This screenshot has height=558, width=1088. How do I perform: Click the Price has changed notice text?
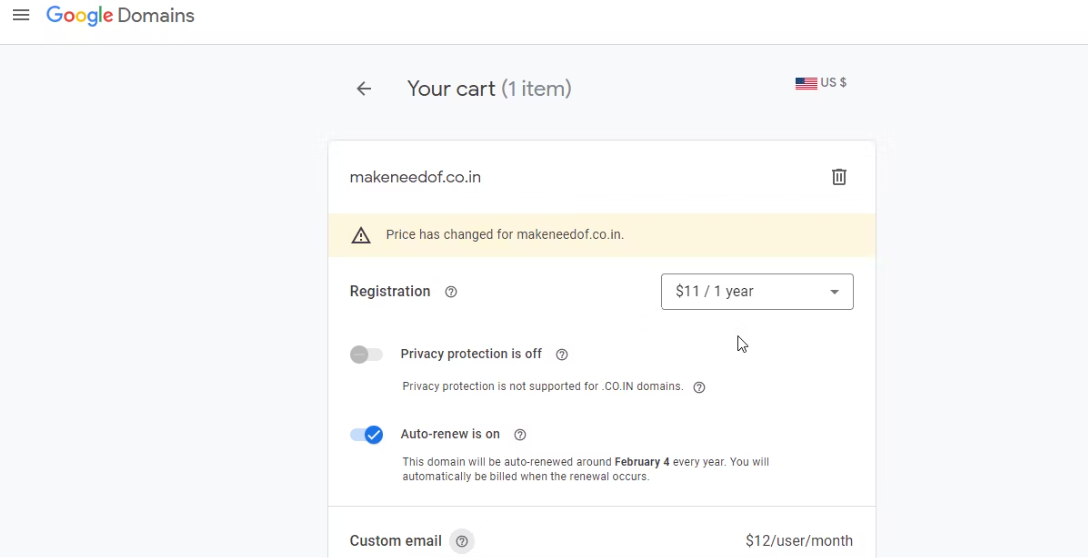pyautogui.click(x=504, y=236)
